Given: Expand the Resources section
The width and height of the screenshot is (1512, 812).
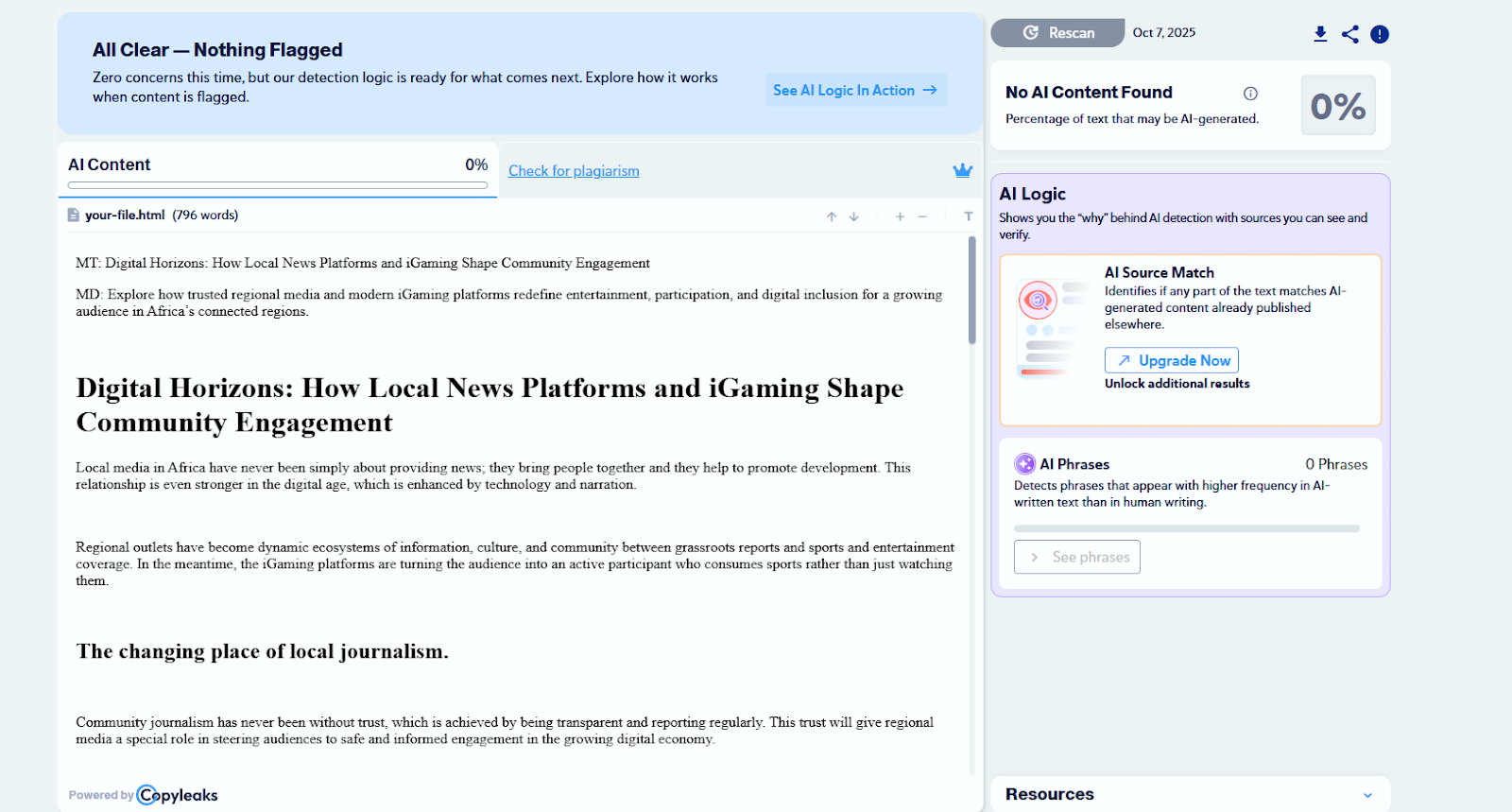Looking at the screenshot, I should click(1367, 795).
